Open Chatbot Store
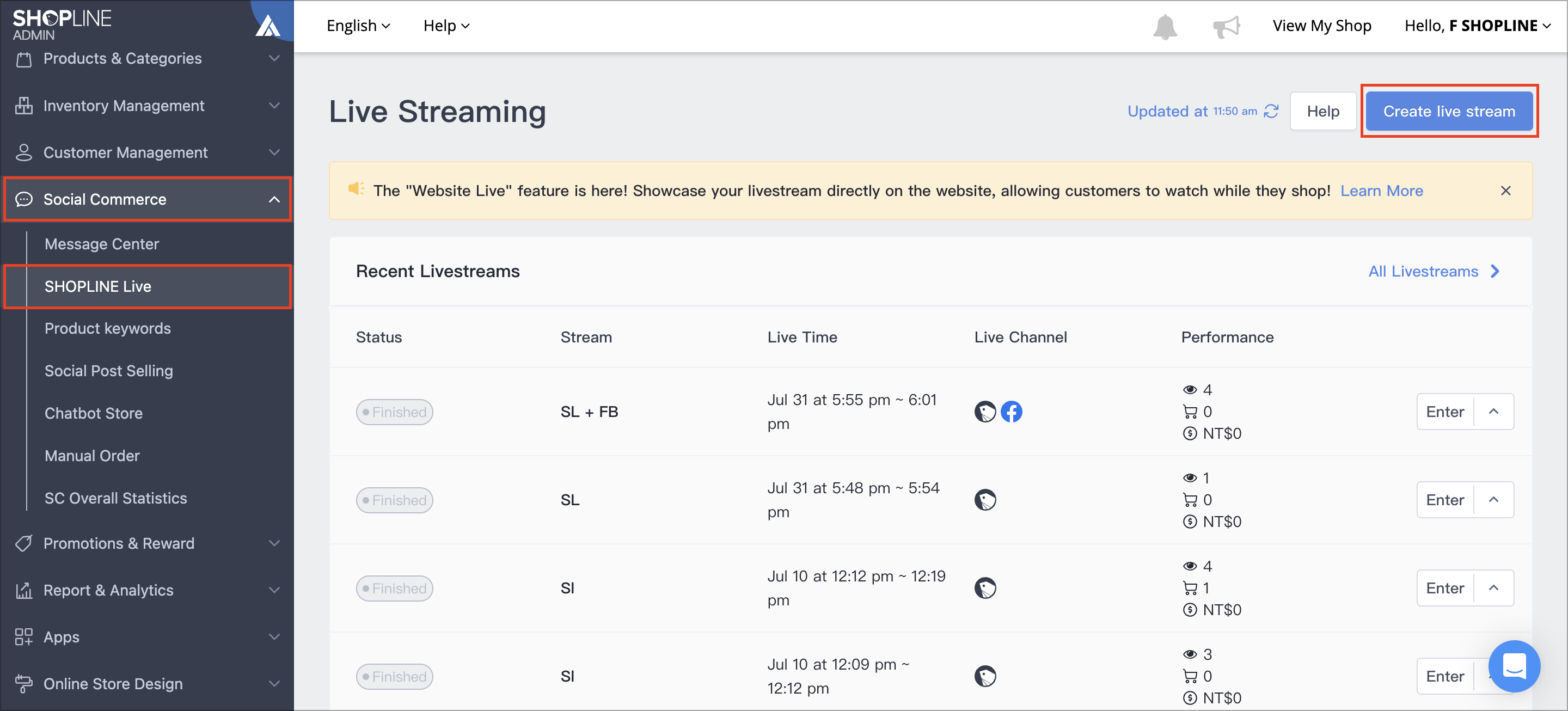Image resolution: width=1568 pixels, height=711 pixels. click(94, 414)
